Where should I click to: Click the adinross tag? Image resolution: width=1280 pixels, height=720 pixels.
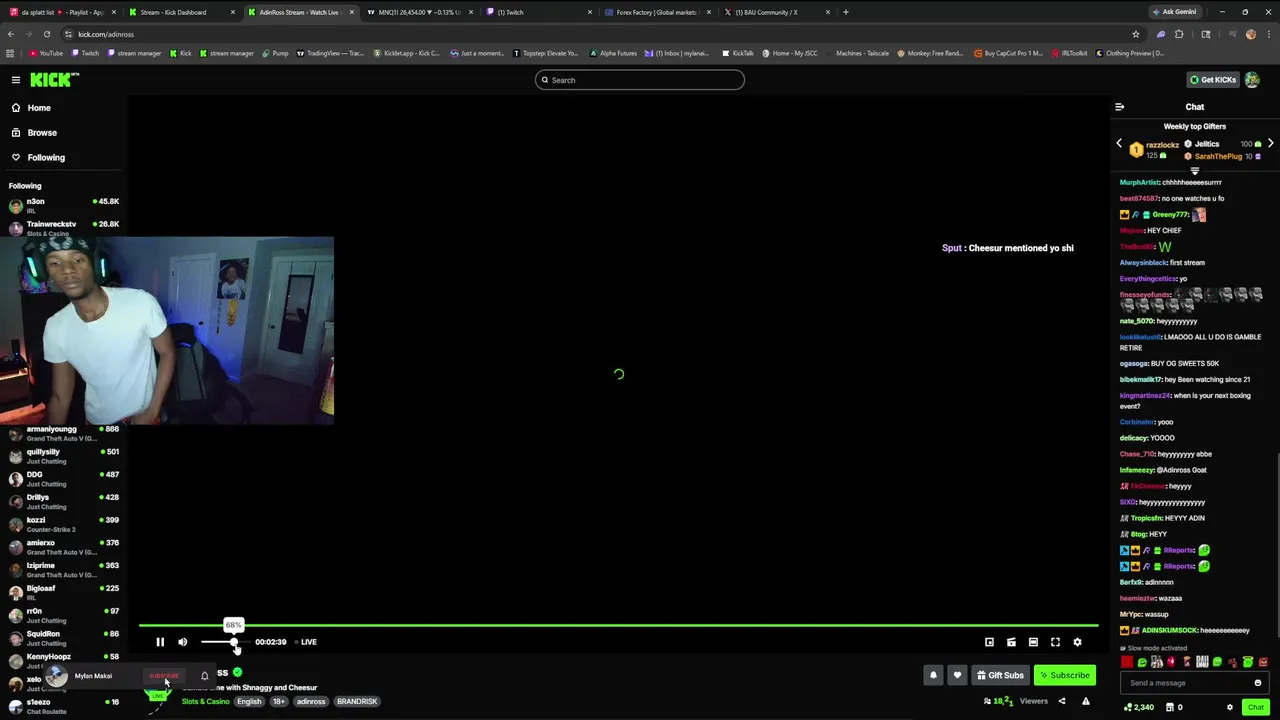click(x=311, y=701)
